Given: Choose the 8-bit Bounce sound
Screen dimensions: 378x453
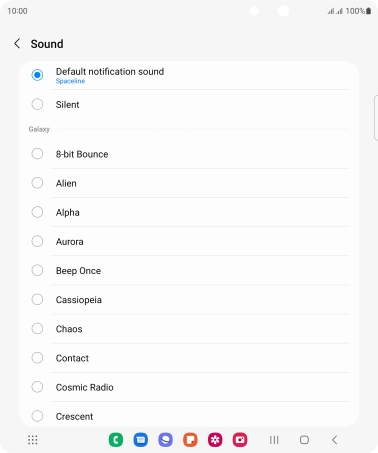Looking at the screenshot, I should [189, 154].
